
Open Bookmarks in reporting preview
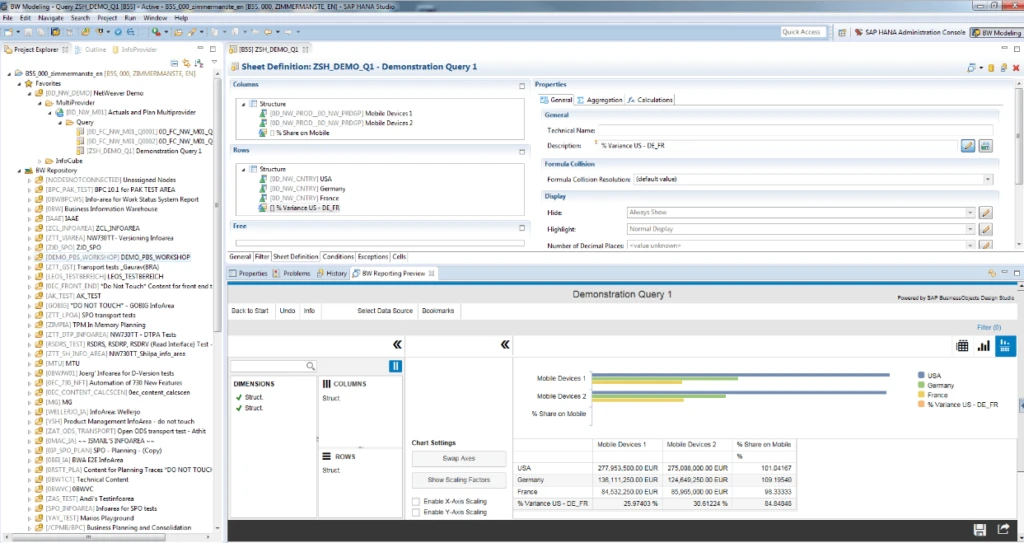438,311
